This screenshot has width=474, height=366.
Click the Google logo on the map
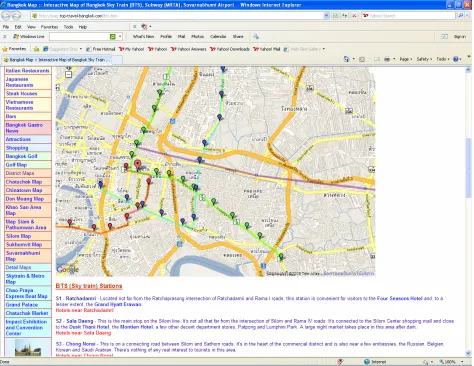[68, 270]
